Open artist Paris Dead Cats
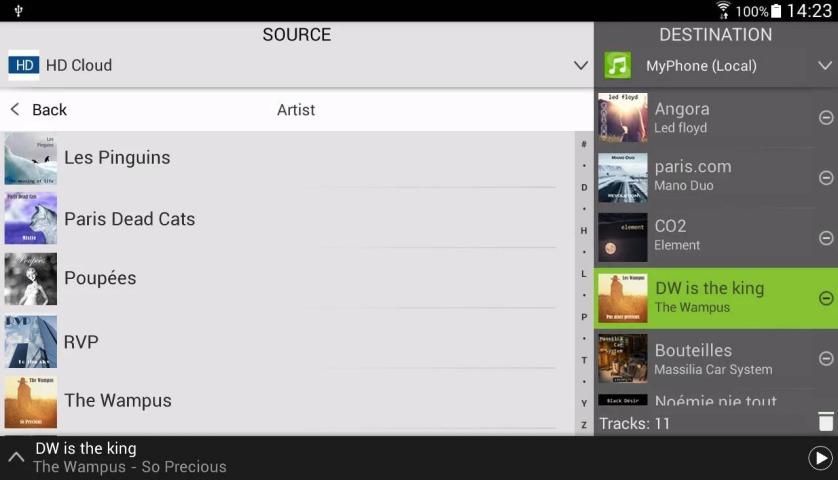This screenshot has height=480, width=838. pyautogui.click(x=289, y=219)
